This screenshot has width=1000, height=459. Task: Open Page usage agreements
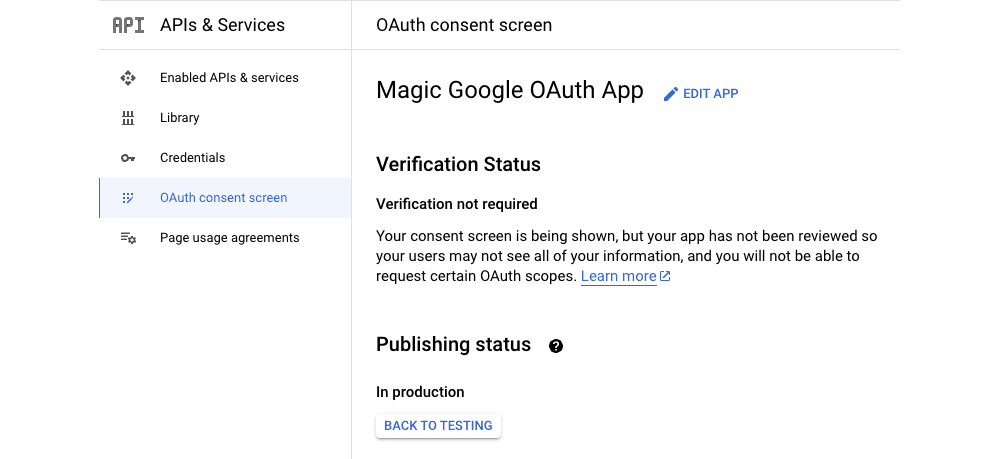[225, 238]
